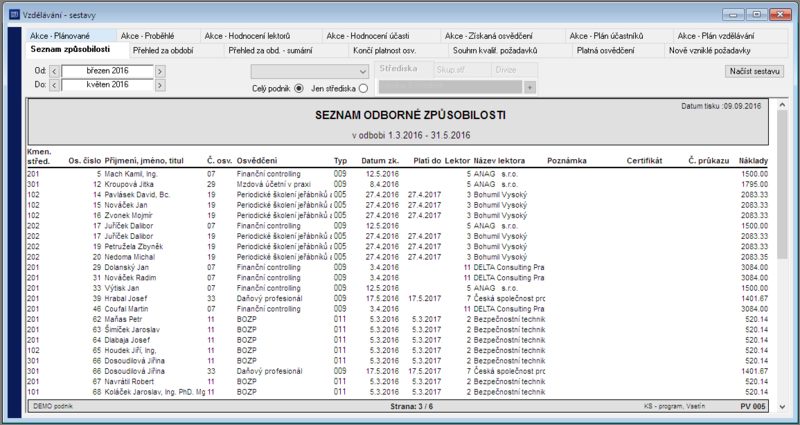Click the name Pavlásek David, Bc.
800x425 pixels.
[x=137, y=195]
